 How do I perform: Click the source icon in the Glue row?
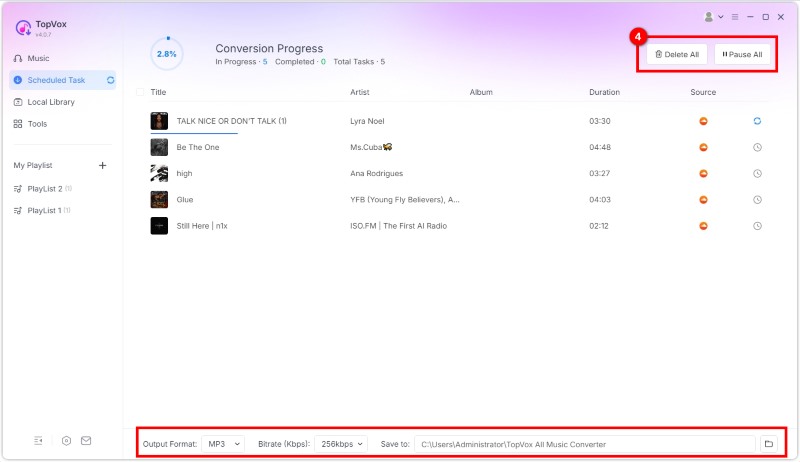coord(703,199)
